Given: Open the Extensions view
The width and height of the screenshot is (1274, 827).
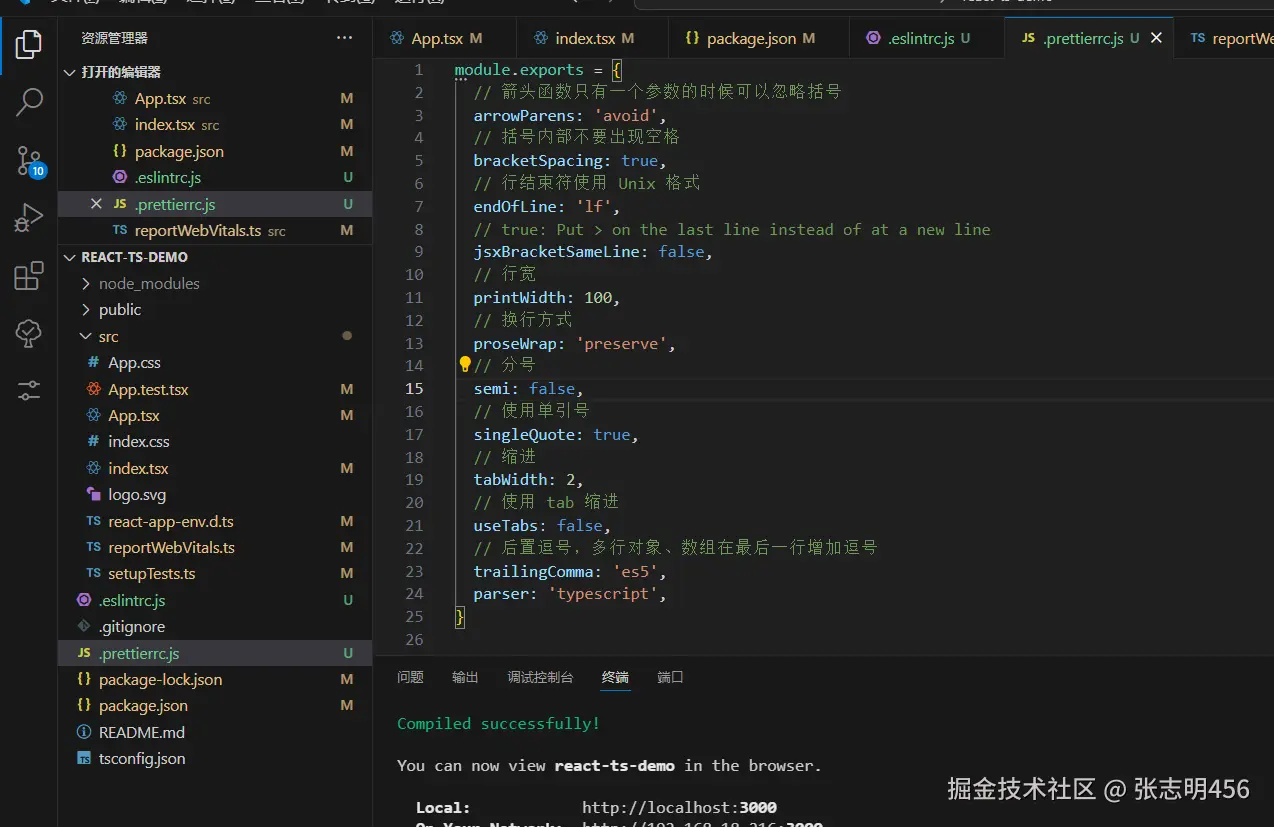Looking at the screenshot, I should 29,275.
